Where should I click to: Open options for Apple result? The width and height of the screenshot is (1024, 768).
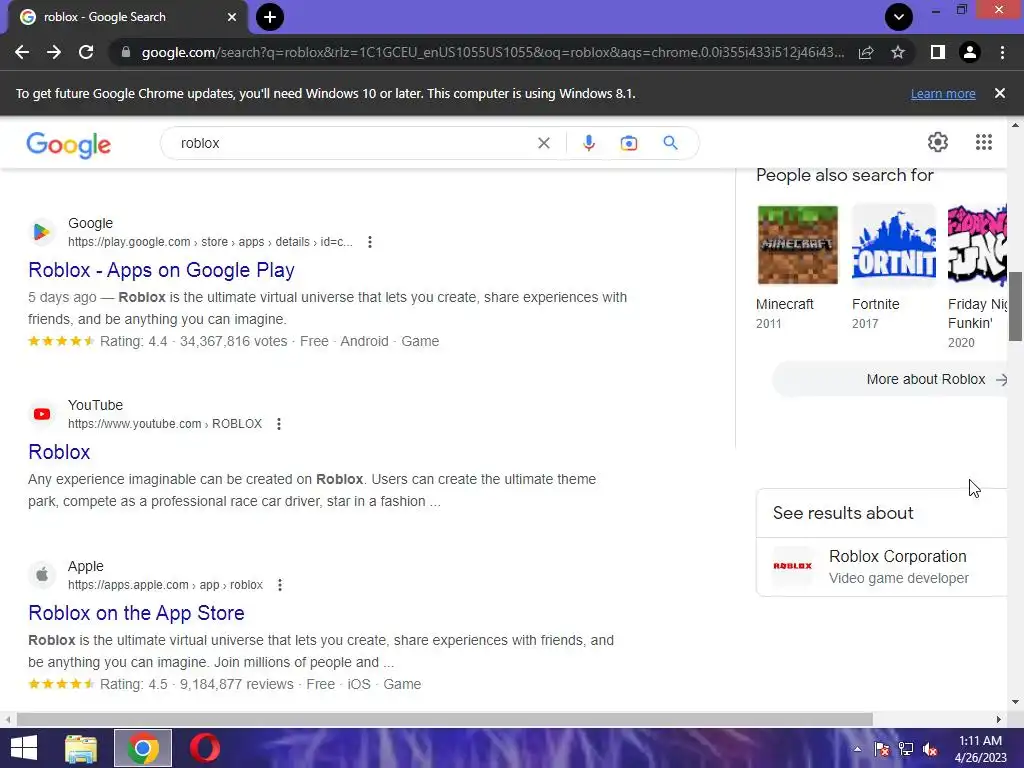[x=280, y=584]
